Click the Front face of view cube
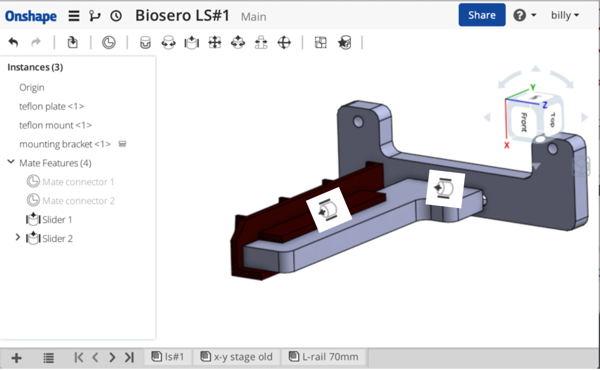Screen dimensions: 600x370 (x=523, y=122)
